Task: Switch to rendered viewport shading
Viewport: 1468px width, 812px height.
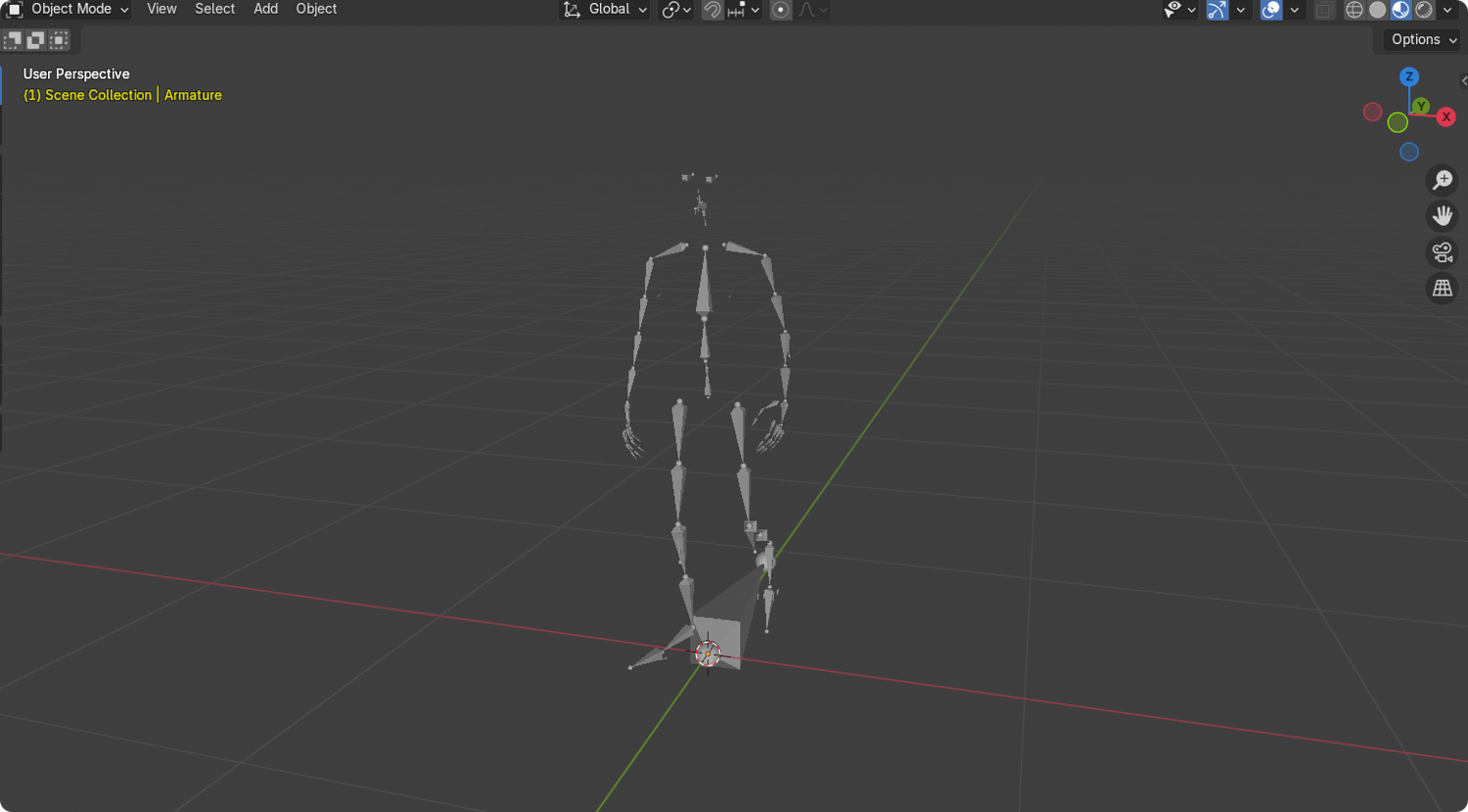Action: pos(1425,10)
